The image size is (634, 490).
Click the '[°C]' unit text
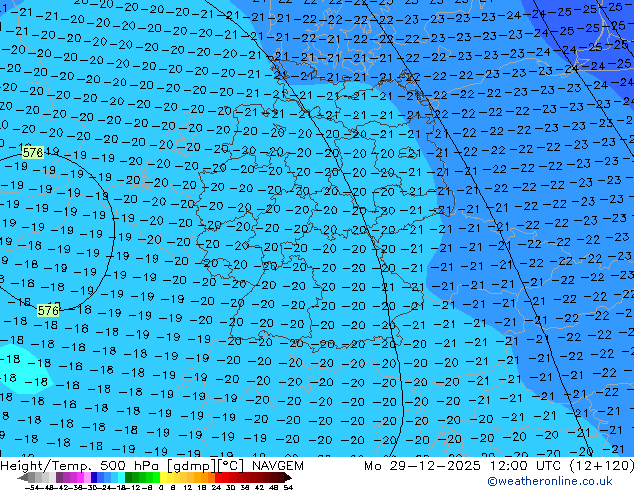(x=231, y=466)
